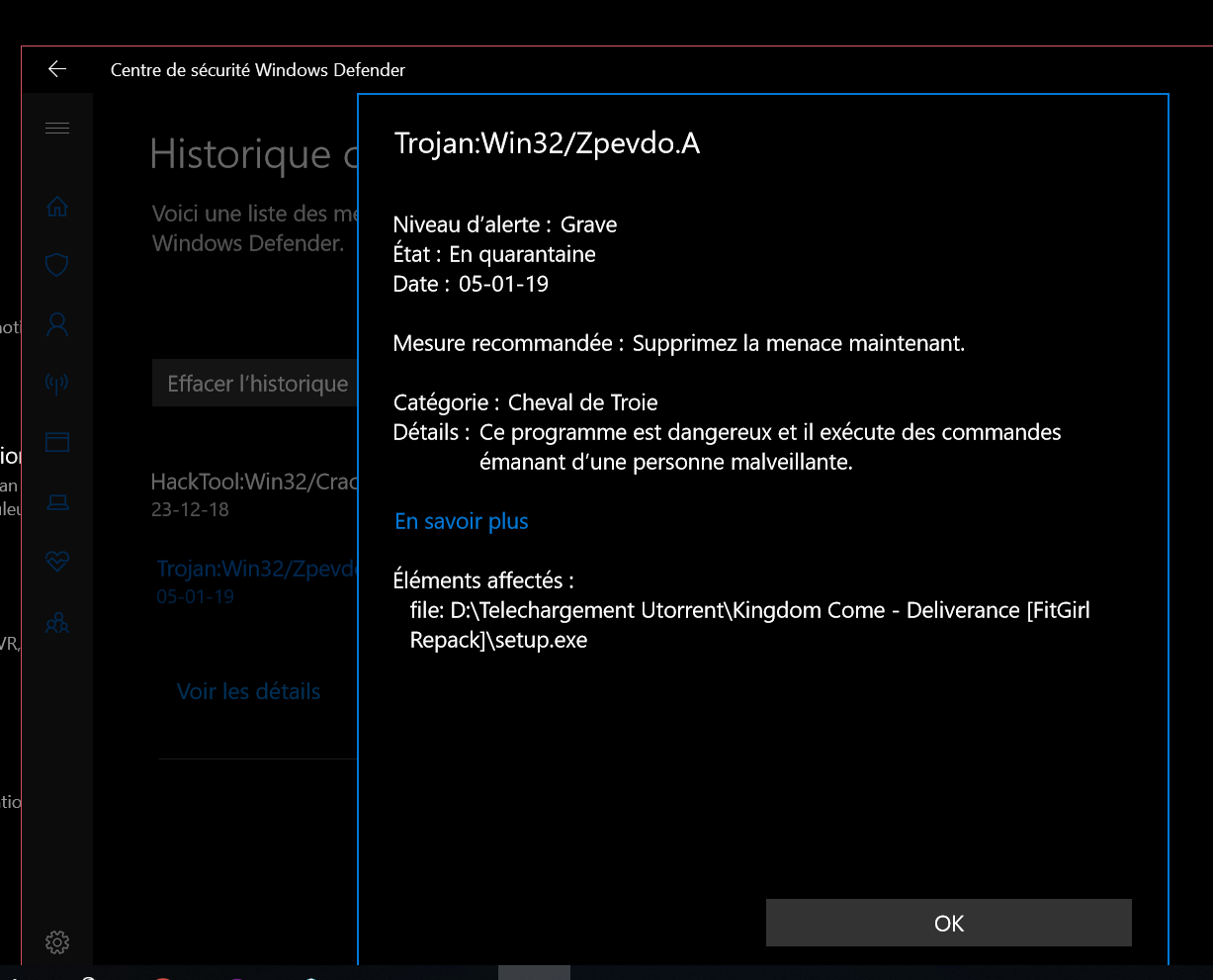Click 'Catégorie : Cheval de Troie' line
This screenshot has height=980, width=1213.
tap(526, 402)
